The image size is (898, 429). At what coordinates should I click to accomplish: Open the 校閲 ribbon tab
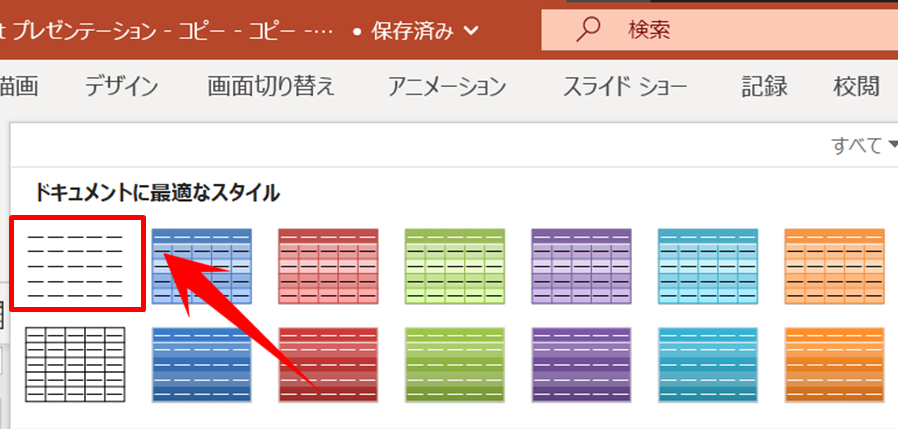pyautogui.click(x=856, y=86)
